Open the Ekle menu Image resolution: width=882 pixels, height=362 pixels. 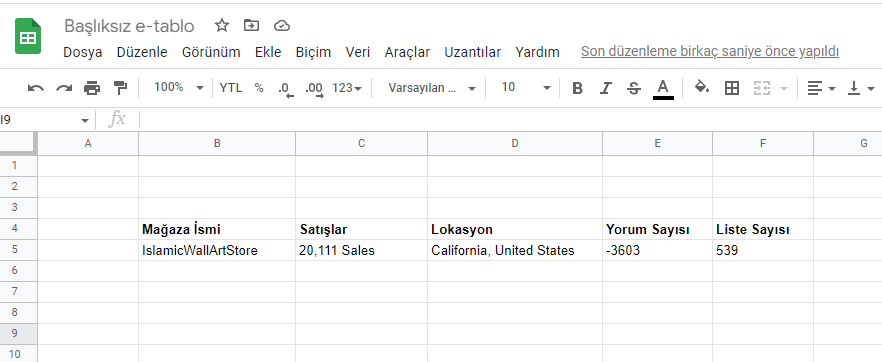[268, 52]
